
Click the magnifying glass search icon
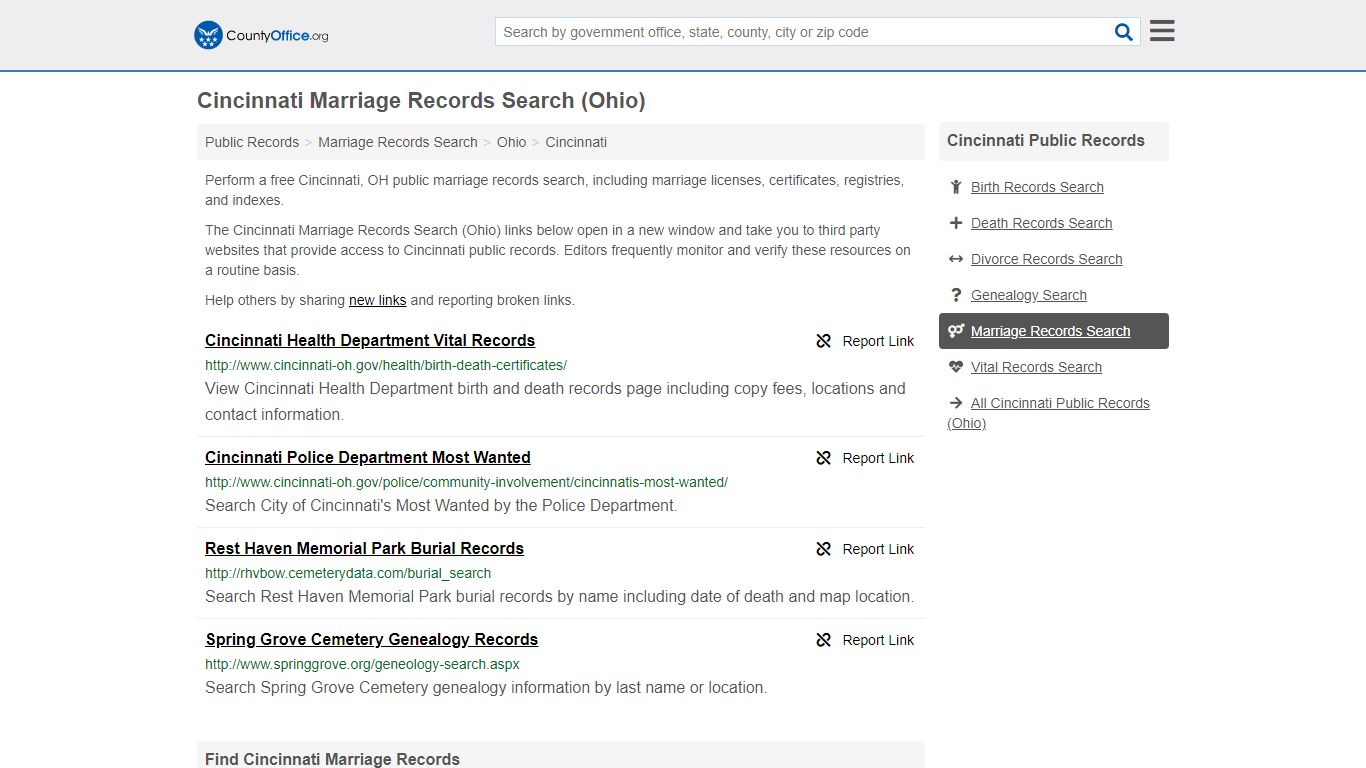tap(1124, 32)
